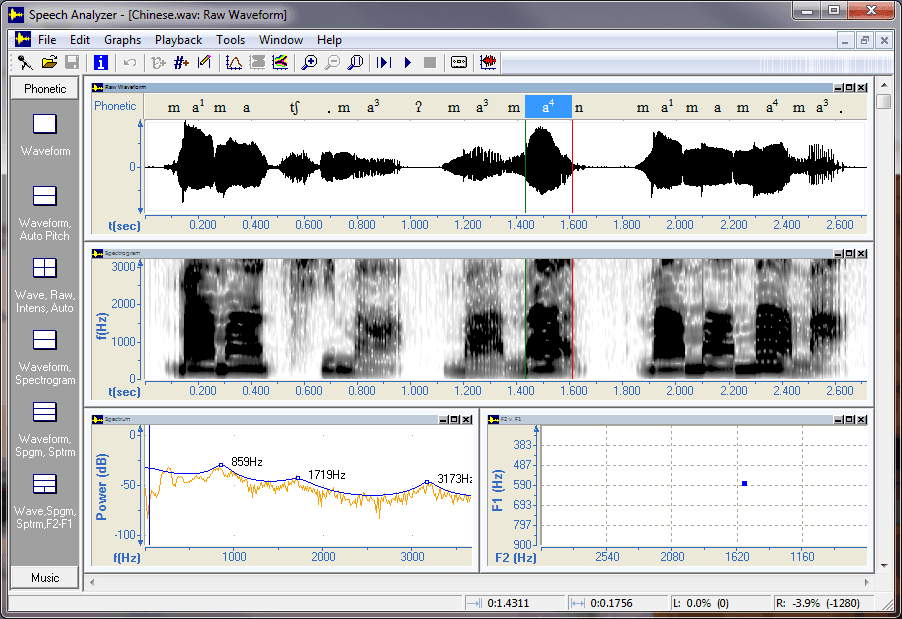Image resolution: width=902 pixels, height=619 pixels.
Task: Open the Help menu
Action: click(329, 40)
